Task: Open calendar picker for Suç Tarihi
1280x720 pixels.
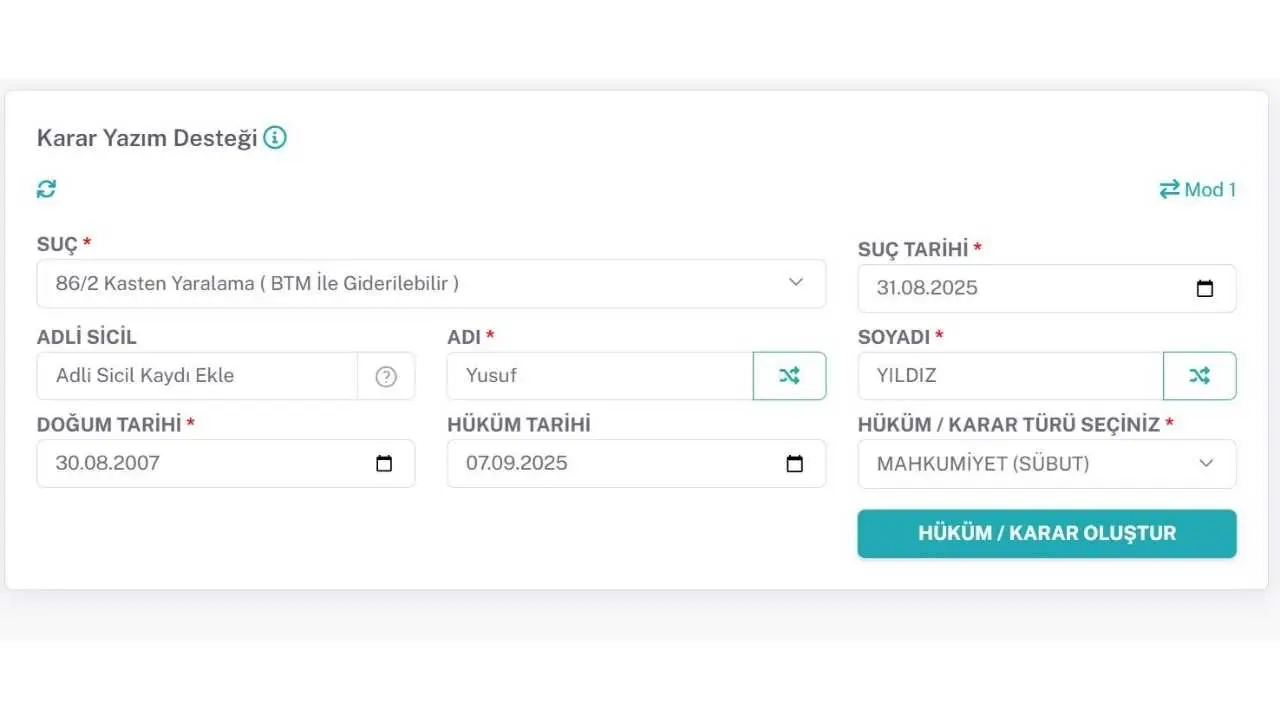Action: pyautogui.click(x=1205, y=288)
